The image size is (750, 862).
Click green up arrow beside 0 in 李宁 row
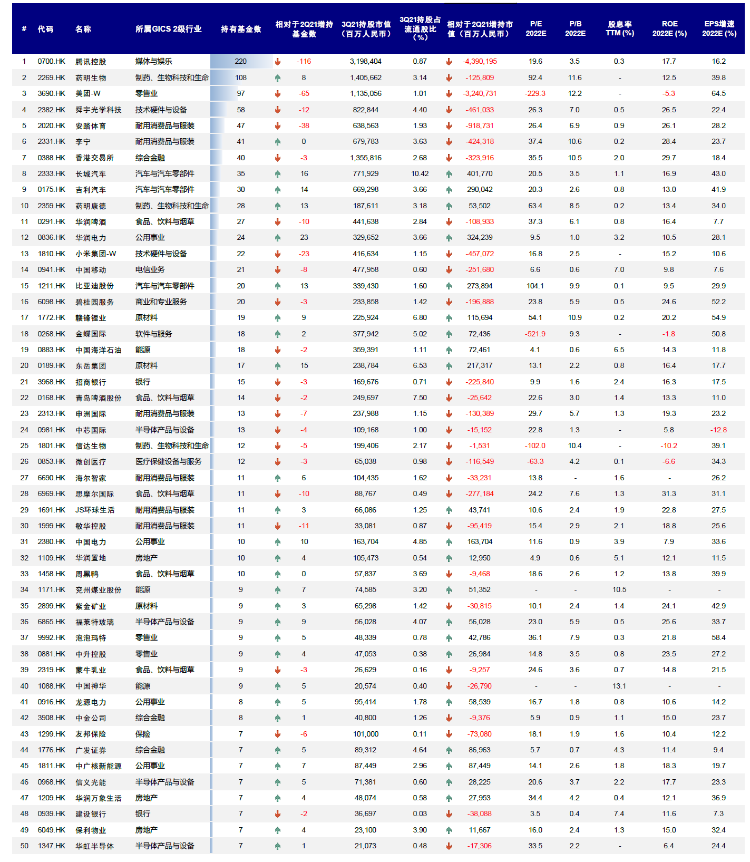point(278,142)
